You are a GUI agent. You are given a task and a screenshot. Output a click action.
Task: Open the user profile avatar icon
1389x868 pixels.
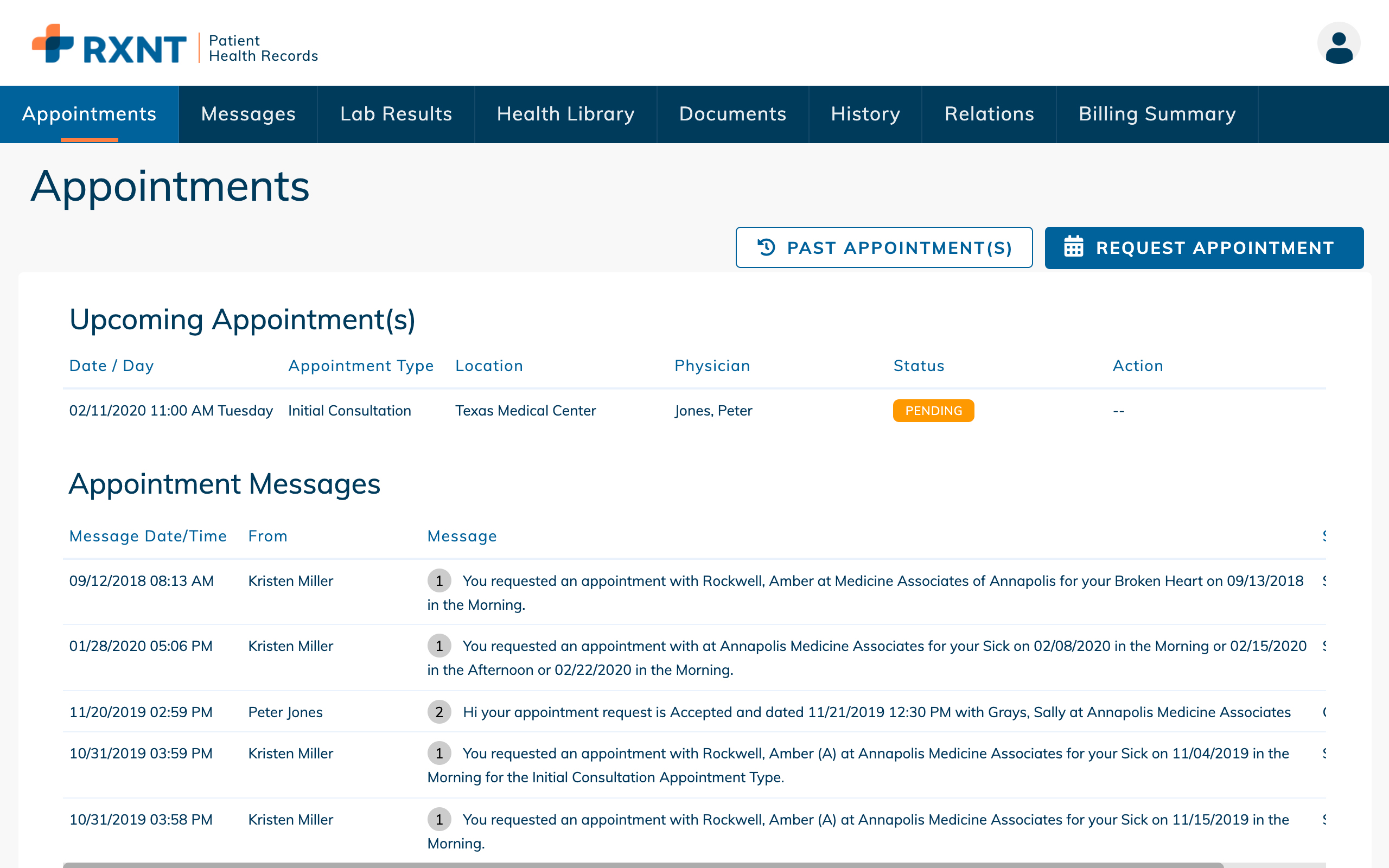[x=1339, y=42]
